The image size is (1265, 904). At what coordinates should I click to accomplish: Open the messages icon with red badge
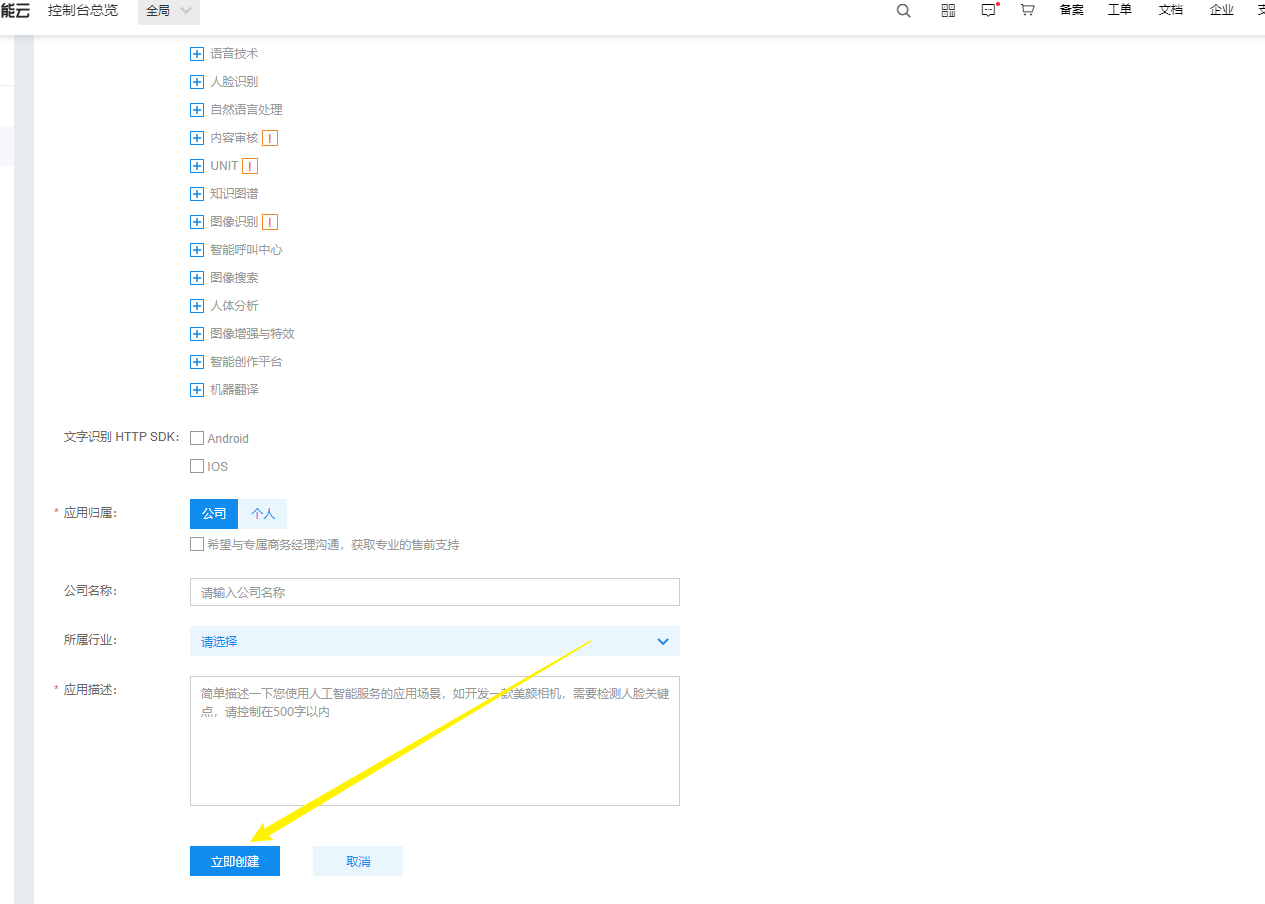pos(988,10)
